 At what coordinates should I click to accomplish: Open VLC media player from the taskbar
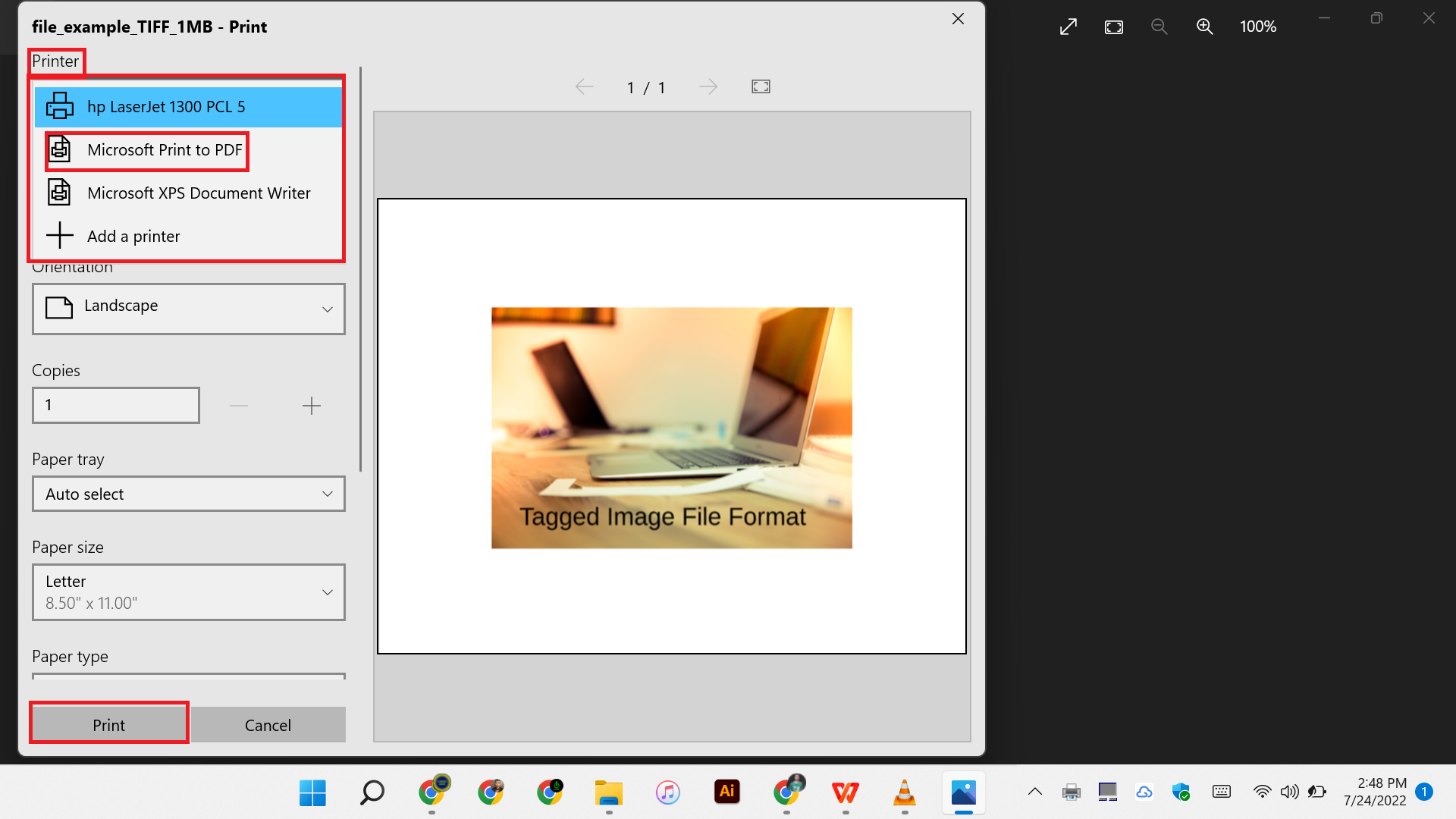pos(903,791)
